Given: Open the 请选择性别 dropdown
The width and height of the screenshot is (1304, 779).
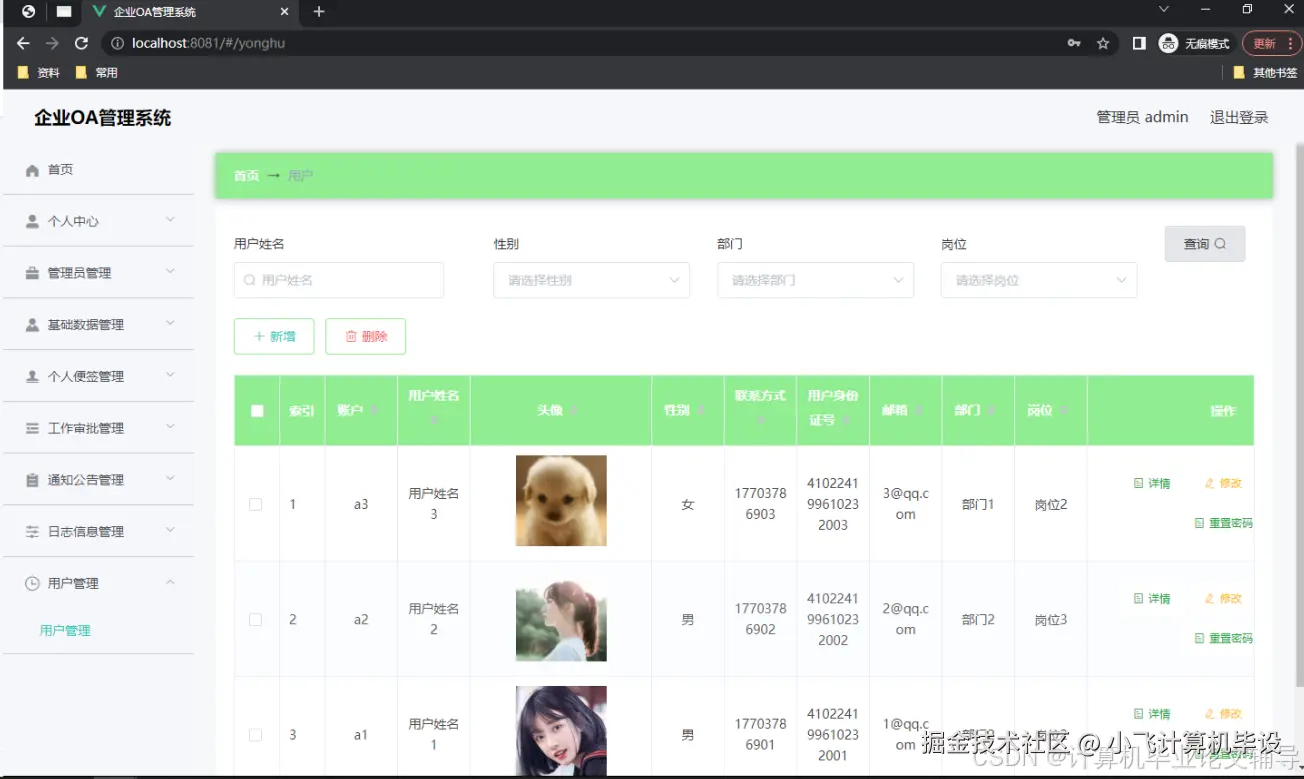Looking at the screenshot, I should pos(591,280).
